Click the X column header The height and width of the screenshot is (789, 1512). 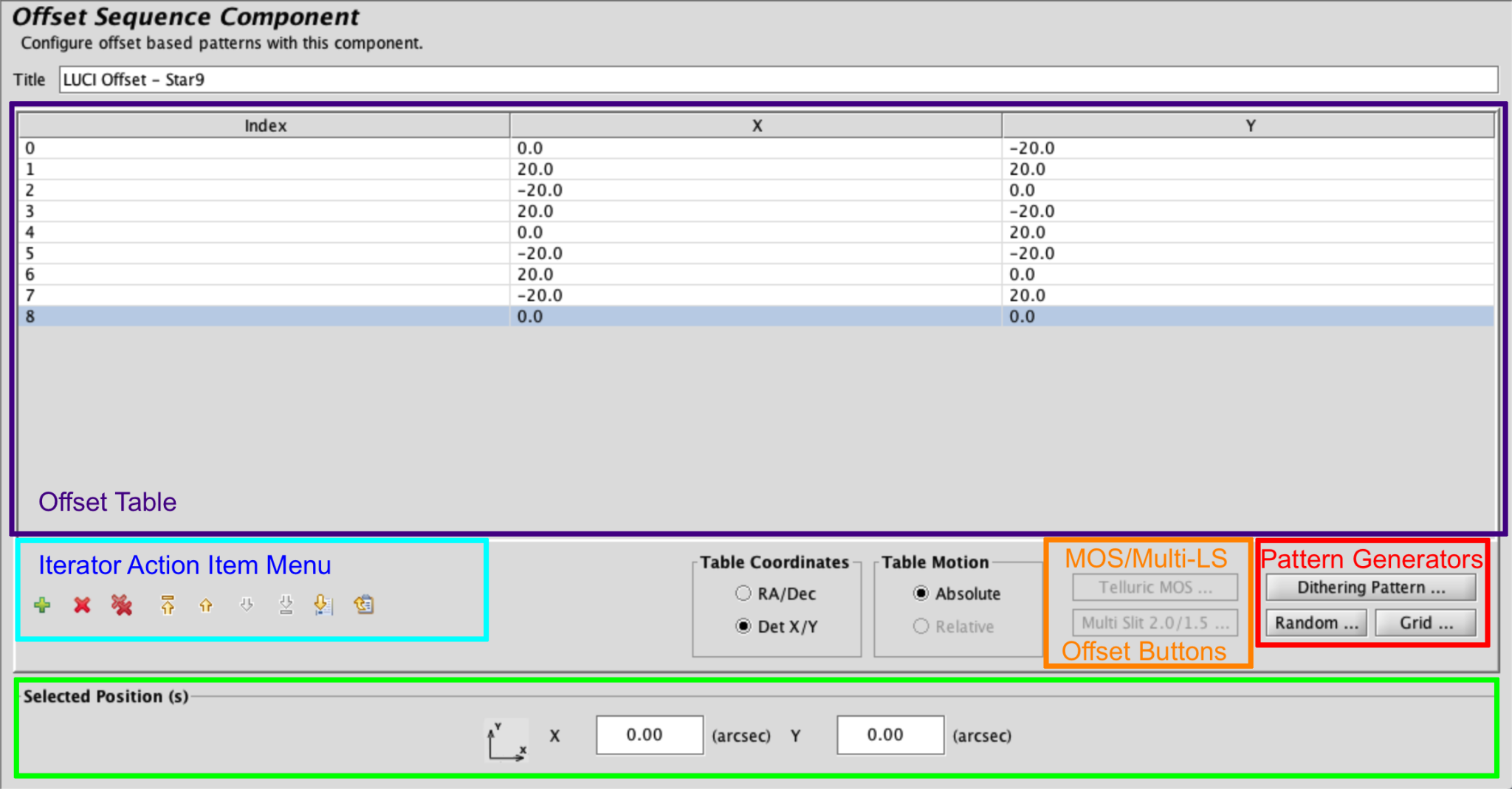click(x=756, y=125)
